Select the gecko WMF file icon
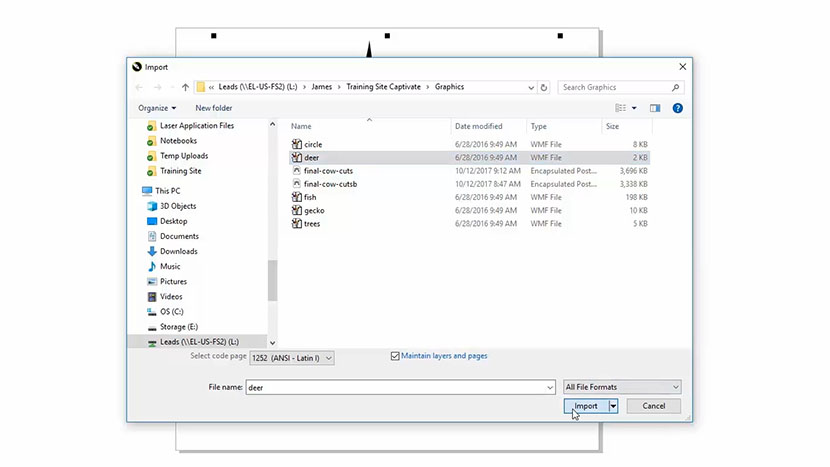 pyautogui.click(x=297, y=210)
